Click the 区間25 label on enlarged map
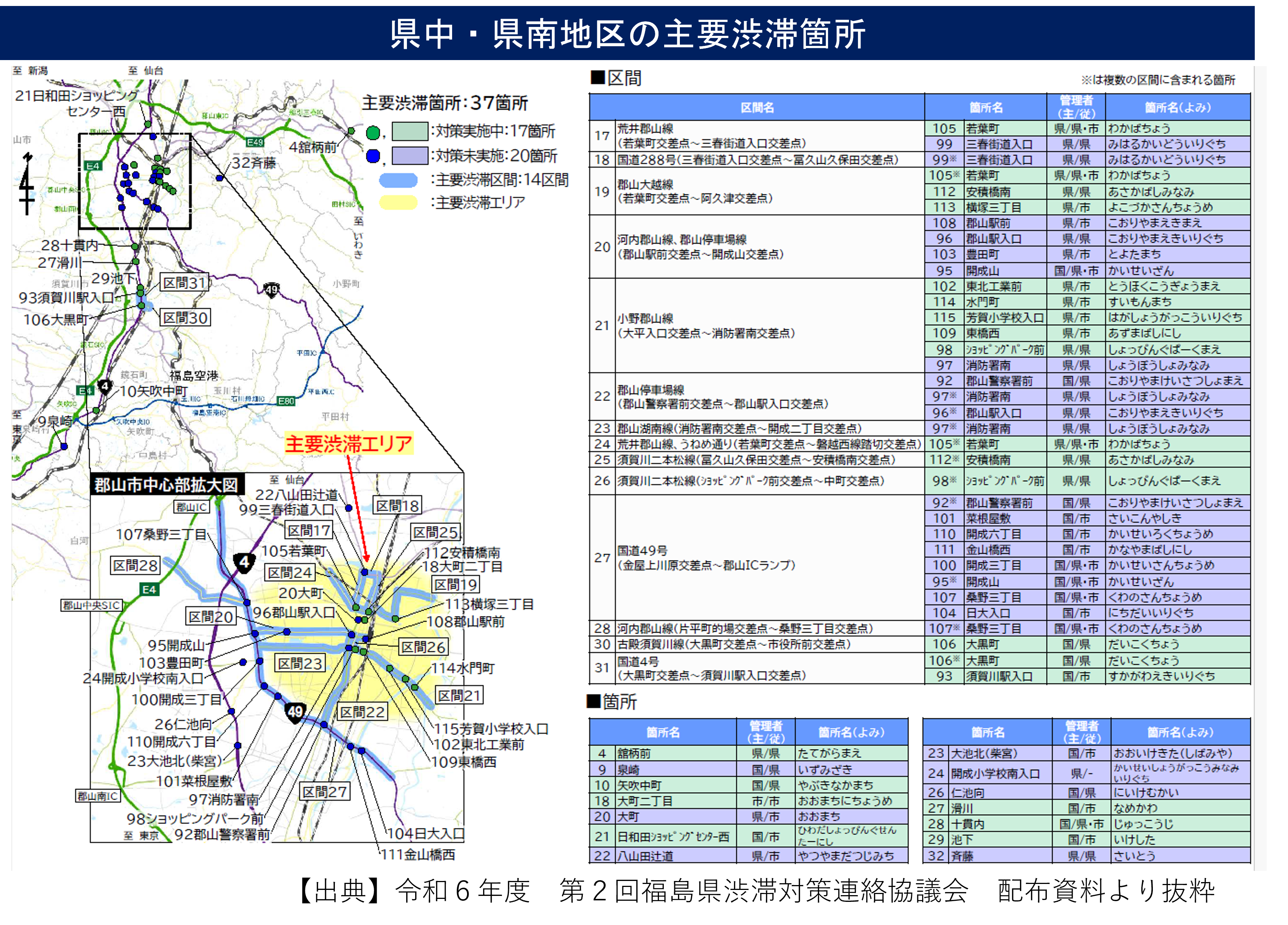1288x925 pixels. (436, 532)
